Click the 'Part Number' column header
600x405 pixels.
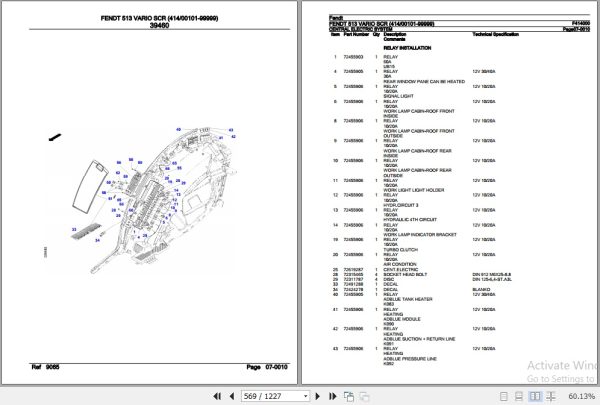[356, 34]
